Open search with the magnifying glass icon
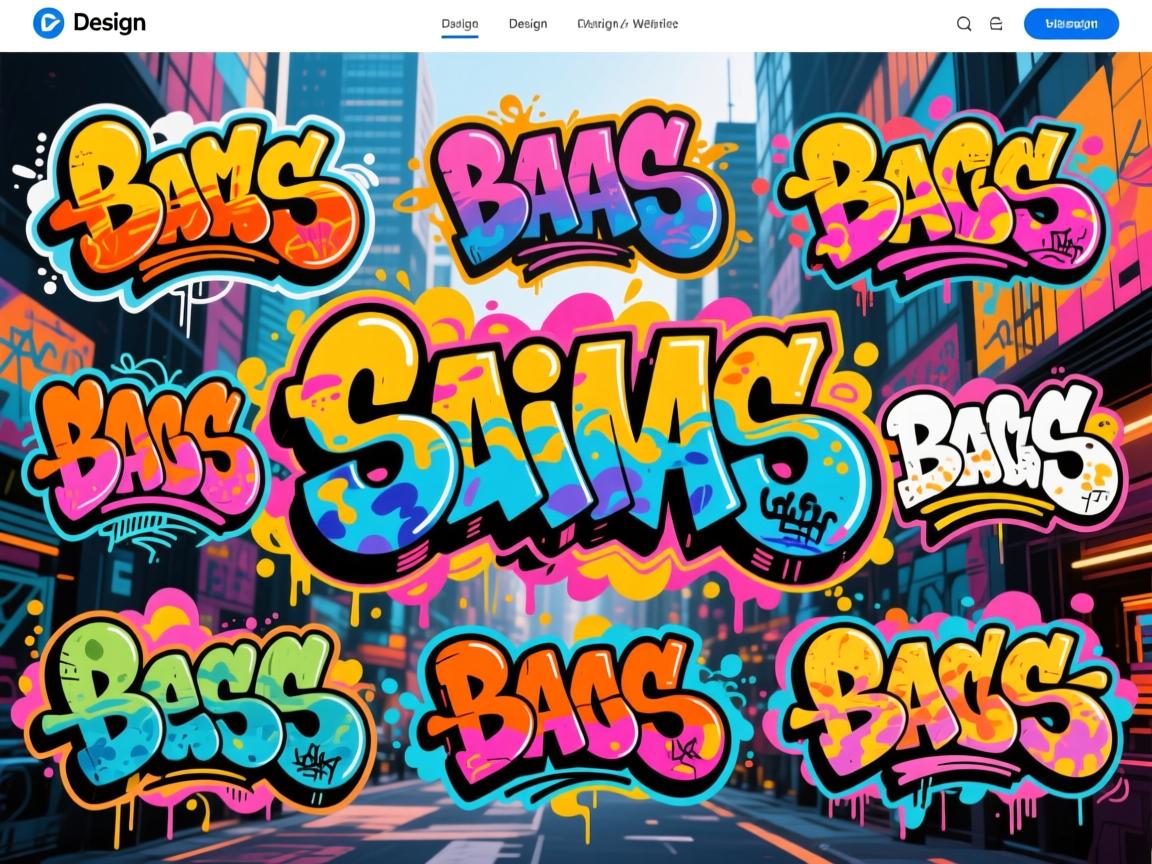1152x864 pixels. pyautogui.click(x=964, y=24)
